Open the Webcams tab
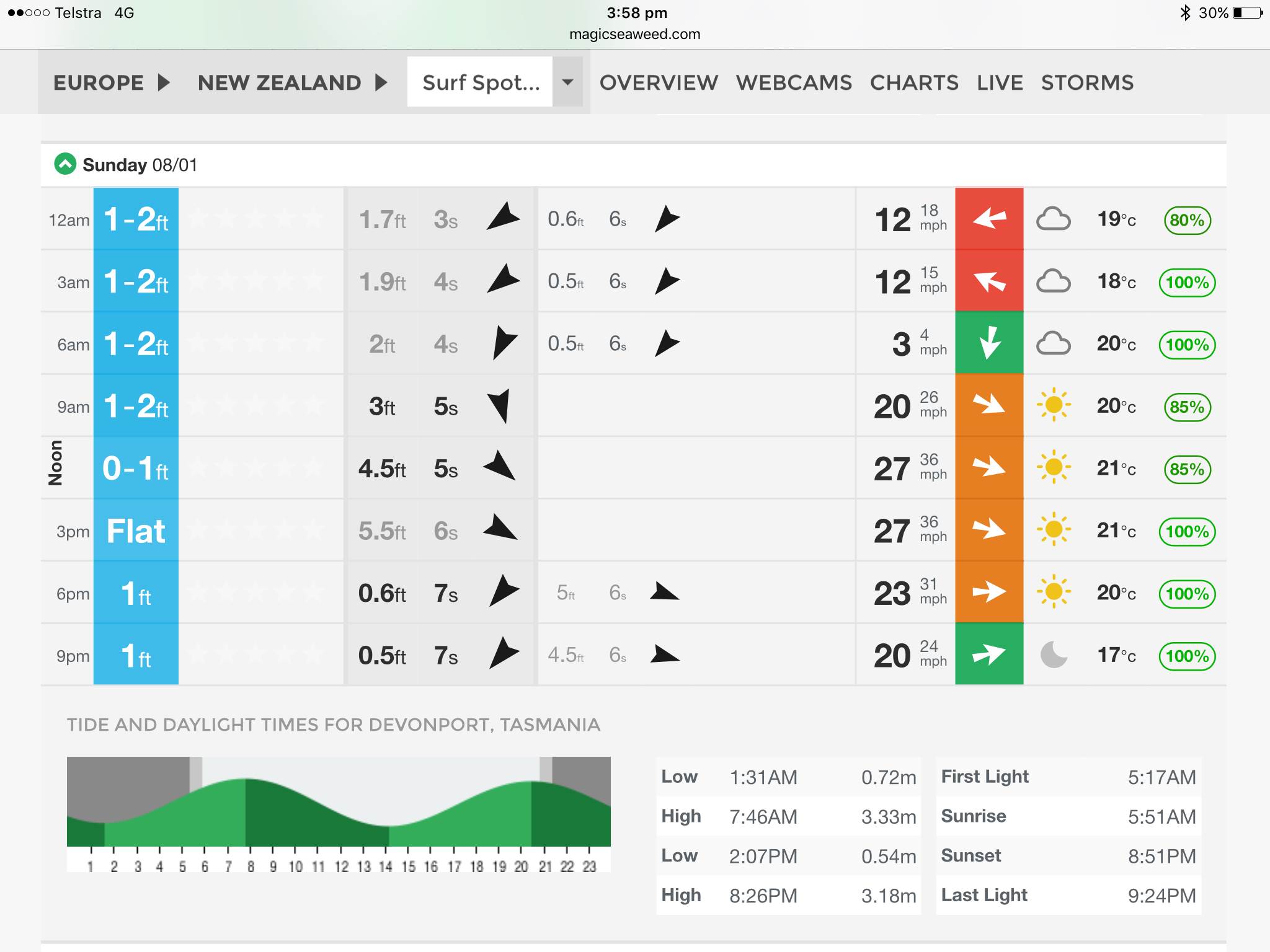Image resolution: width=1270 pixels, height=952 pixels. tap(794, 82)
